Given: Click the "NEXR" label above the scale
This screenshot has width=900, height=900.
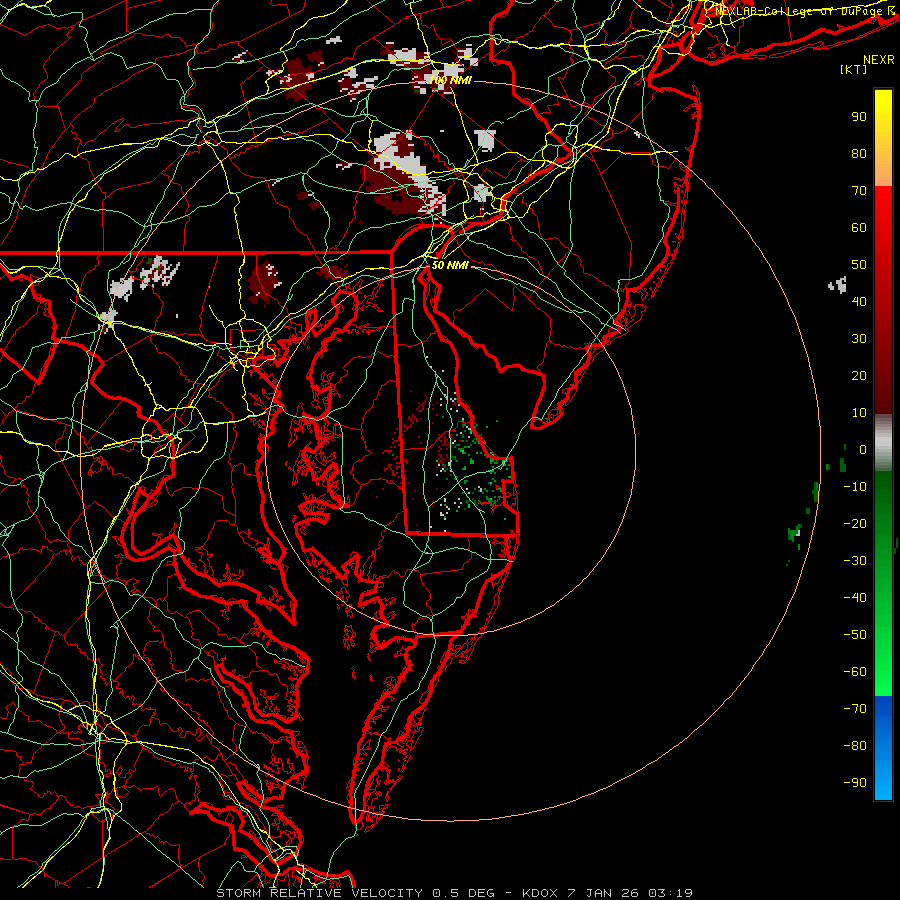Looking at the screenshot, I should (879, 60).
